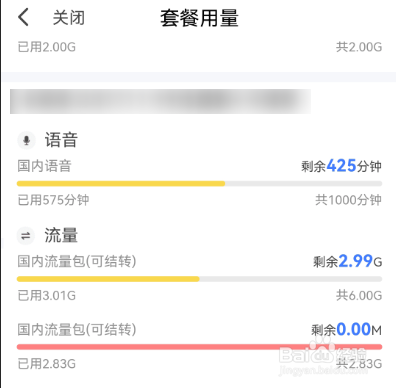The image size is (396, 388).
Task: Tap the back arrow icon
Action: click(x=23, y=17)
